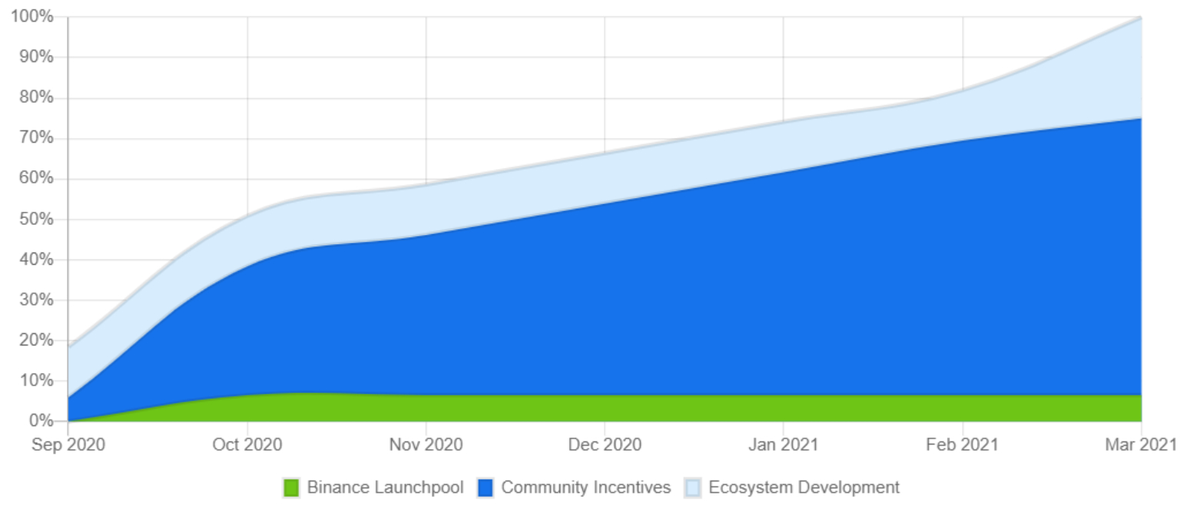Click the Jan 2021 date label
Image resolution: width=1200 pixels, height=515 pixels.
pyautogui.click(x=783, y=443)
